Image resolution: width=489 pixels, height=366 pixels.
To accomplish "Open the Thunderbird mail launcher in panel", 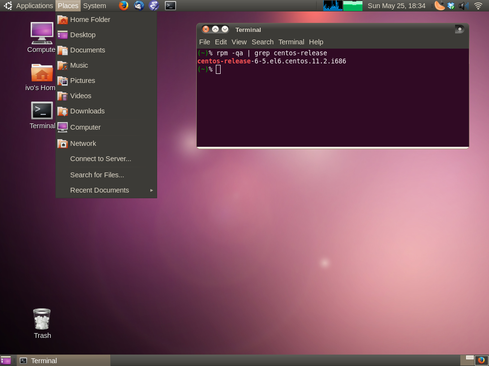I will click(x=139, y=6).
